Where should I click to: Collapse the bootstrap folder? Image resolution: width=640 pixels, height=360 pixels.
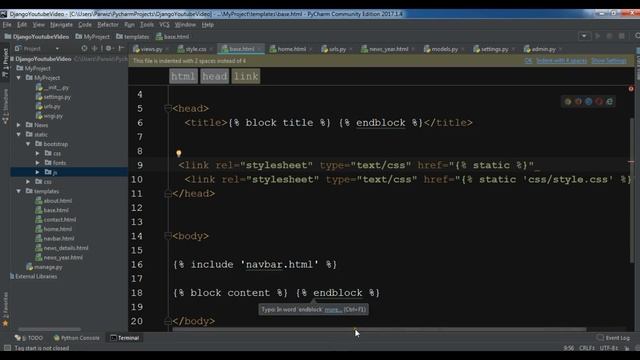pyautogui.click(x=28, y=144)
